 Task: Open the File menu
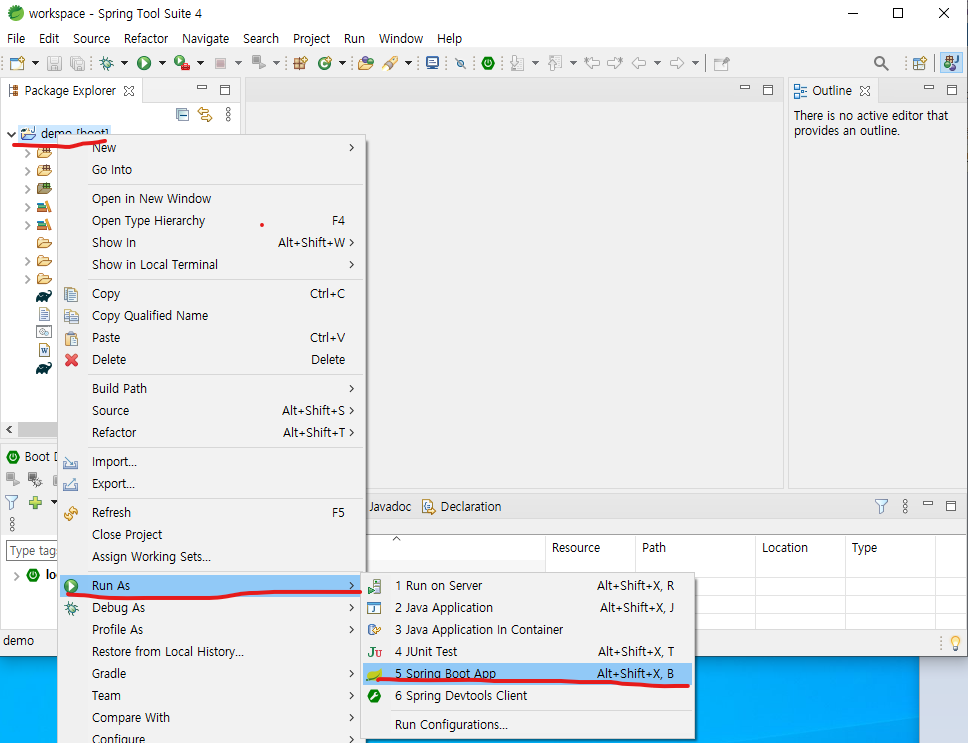[16, 38]
